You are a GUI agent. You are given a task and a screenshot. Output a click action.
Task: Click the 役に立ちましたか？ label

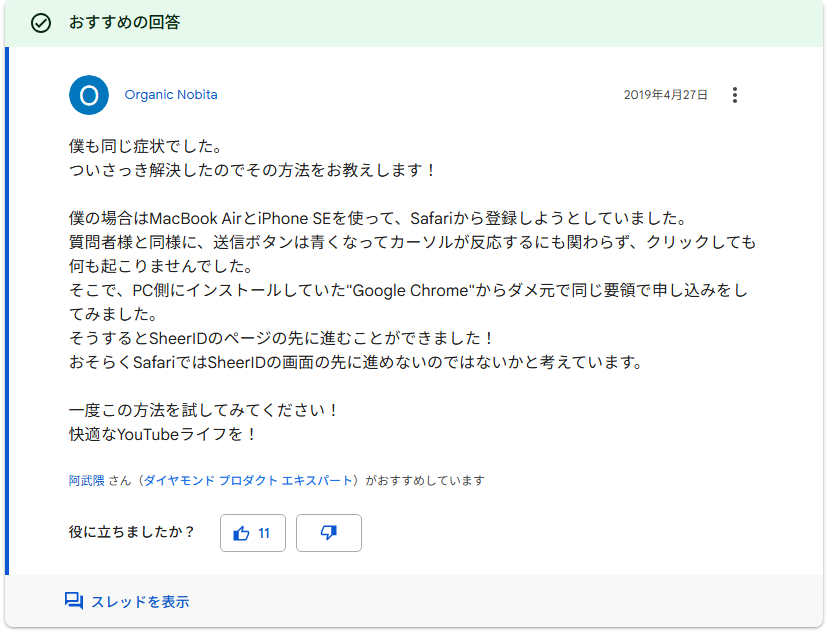(132, 533)
